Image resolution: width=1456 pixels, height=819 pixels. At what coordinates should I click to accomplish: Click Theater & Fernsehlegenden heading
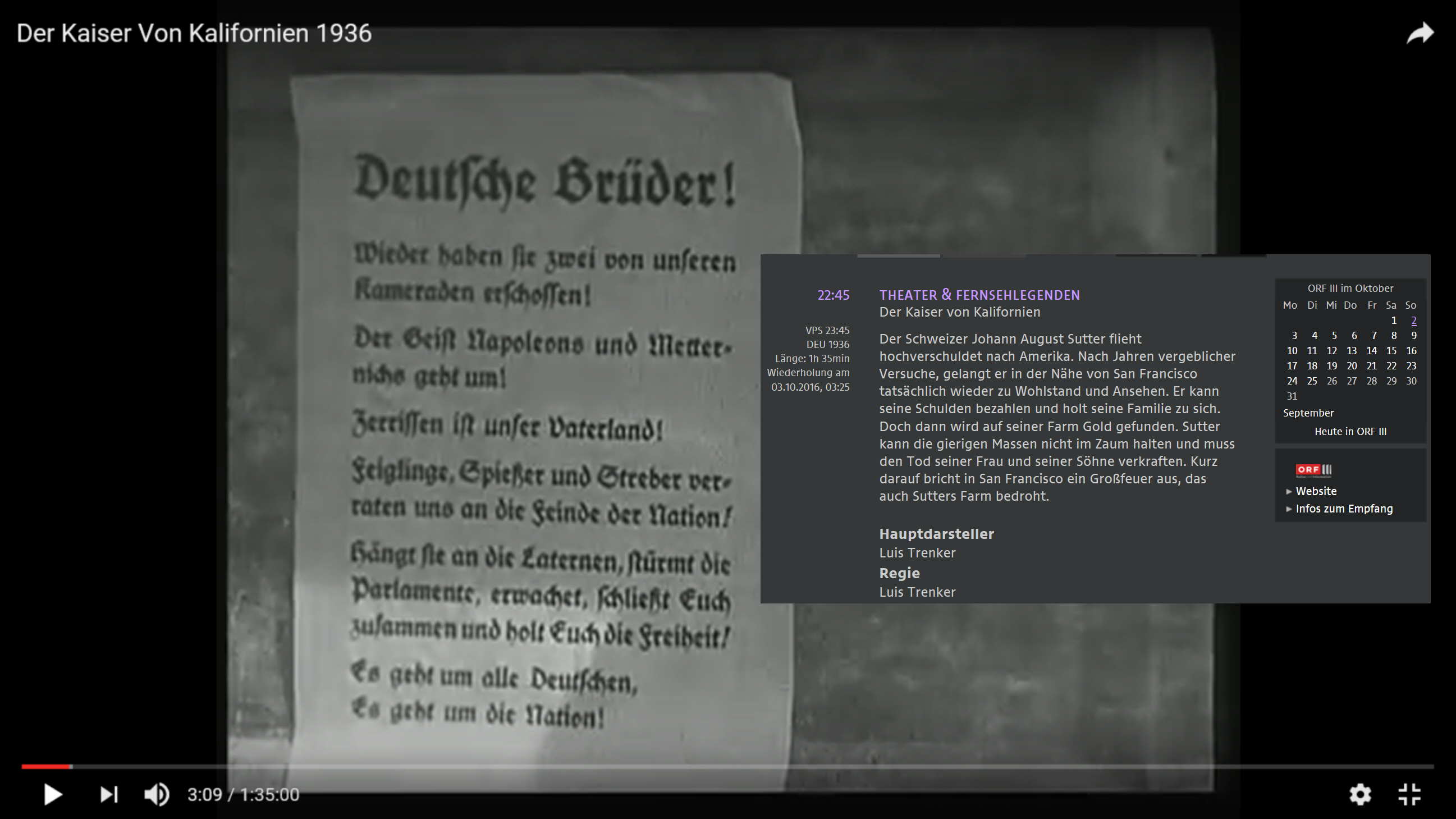pyautogui.click(x=979, y=295)
